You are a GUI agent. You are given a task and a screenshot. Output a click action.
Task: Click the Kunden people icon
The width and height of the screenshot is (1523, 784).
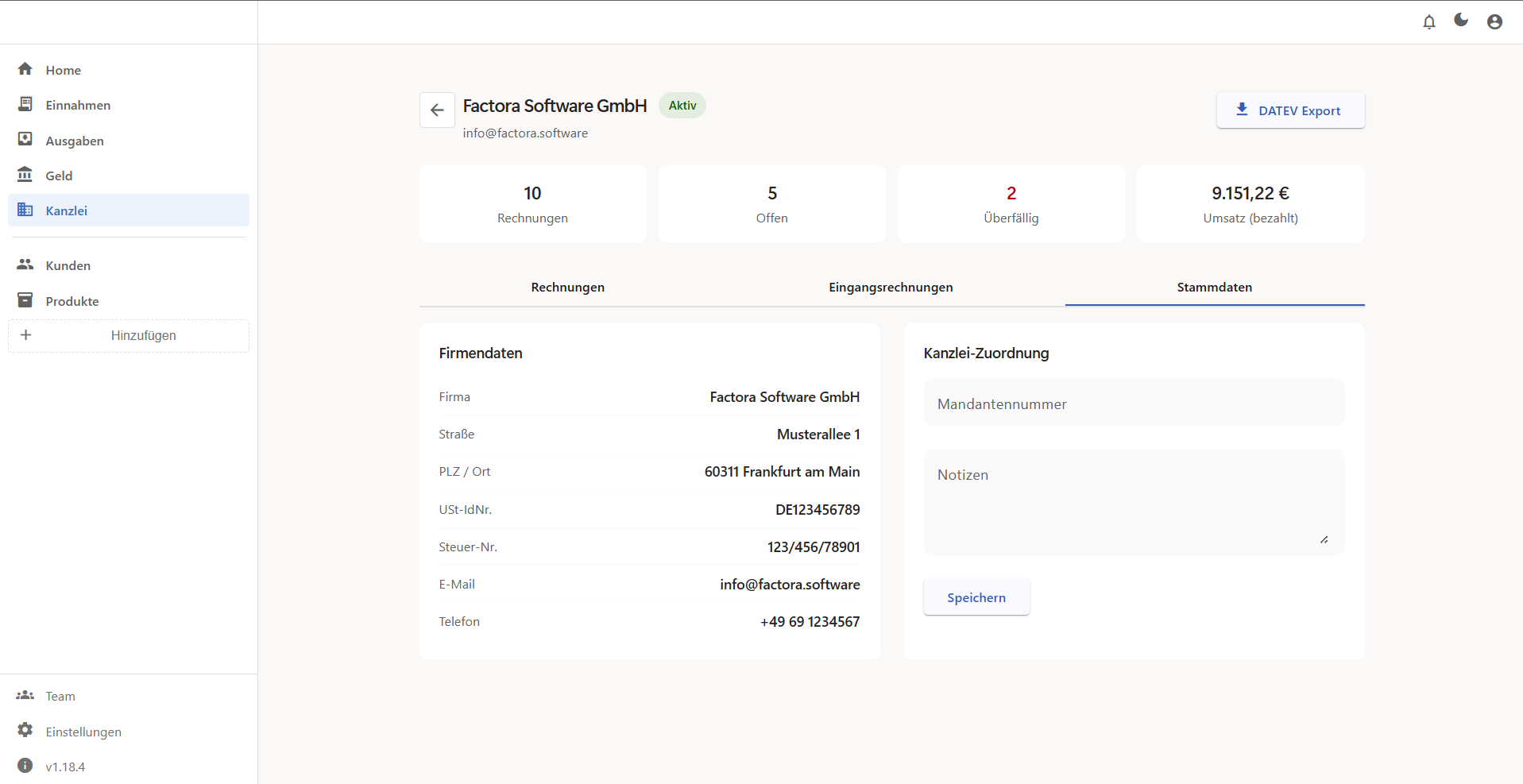click(25, 265)
